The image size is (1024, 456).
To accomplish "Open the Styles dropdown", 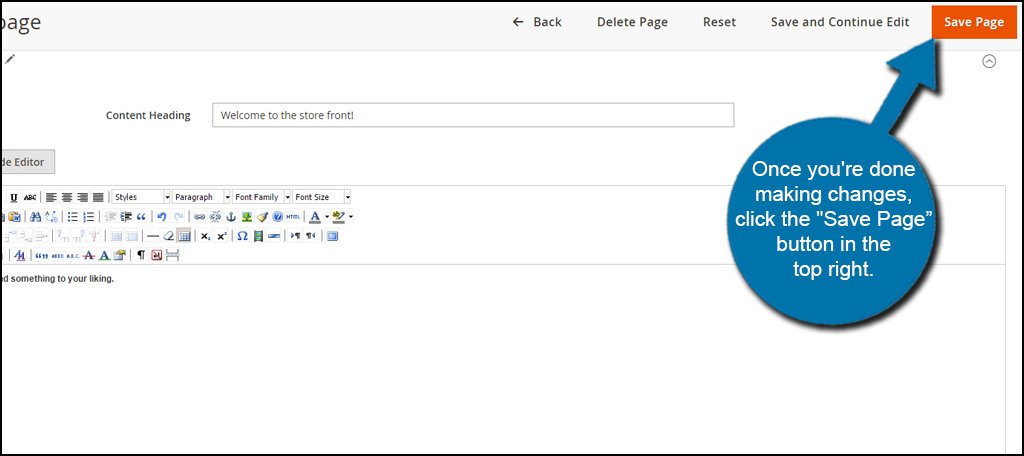I will click(141, 197).
